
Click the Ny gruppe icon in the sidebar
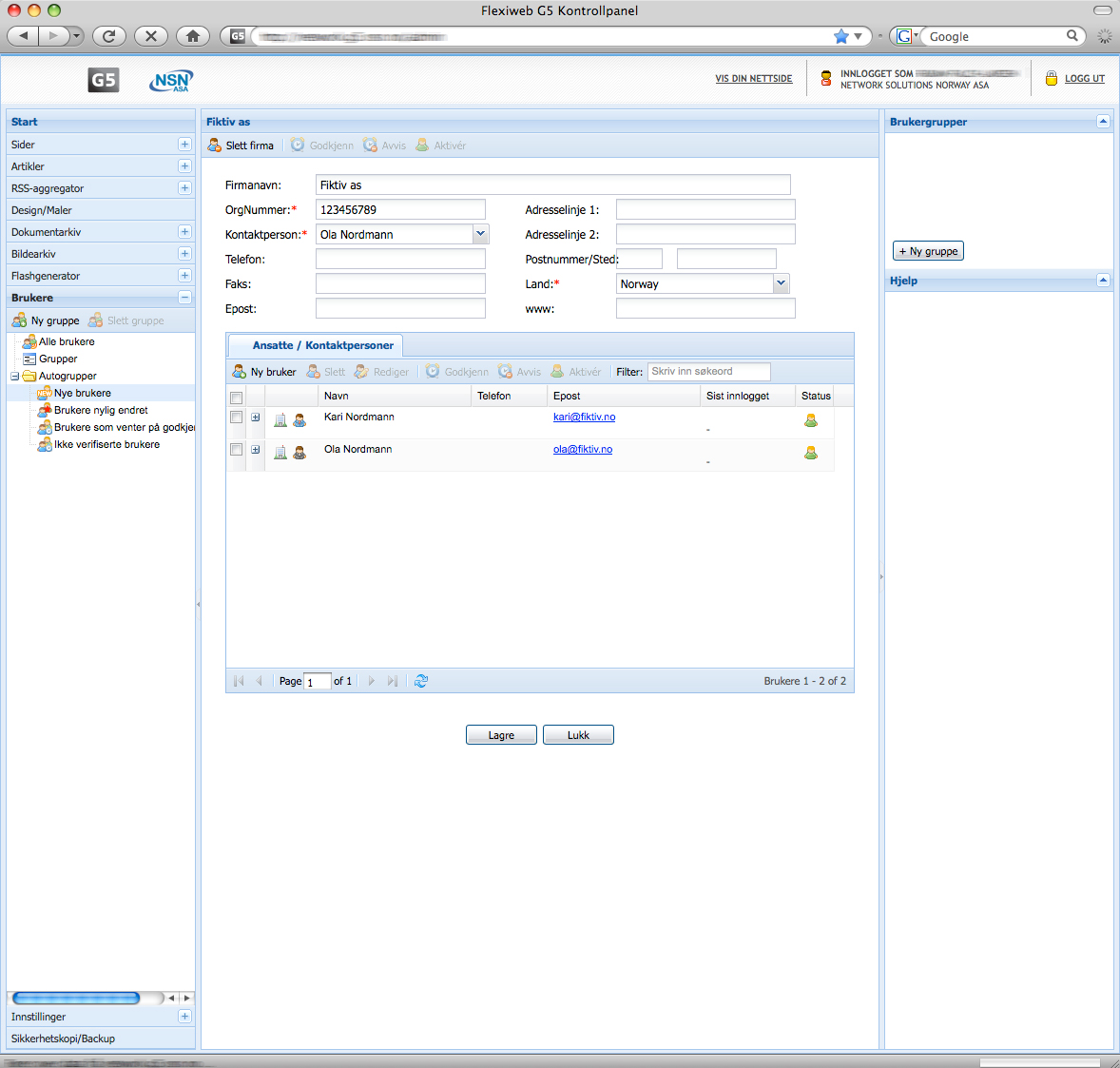point(19,320)
